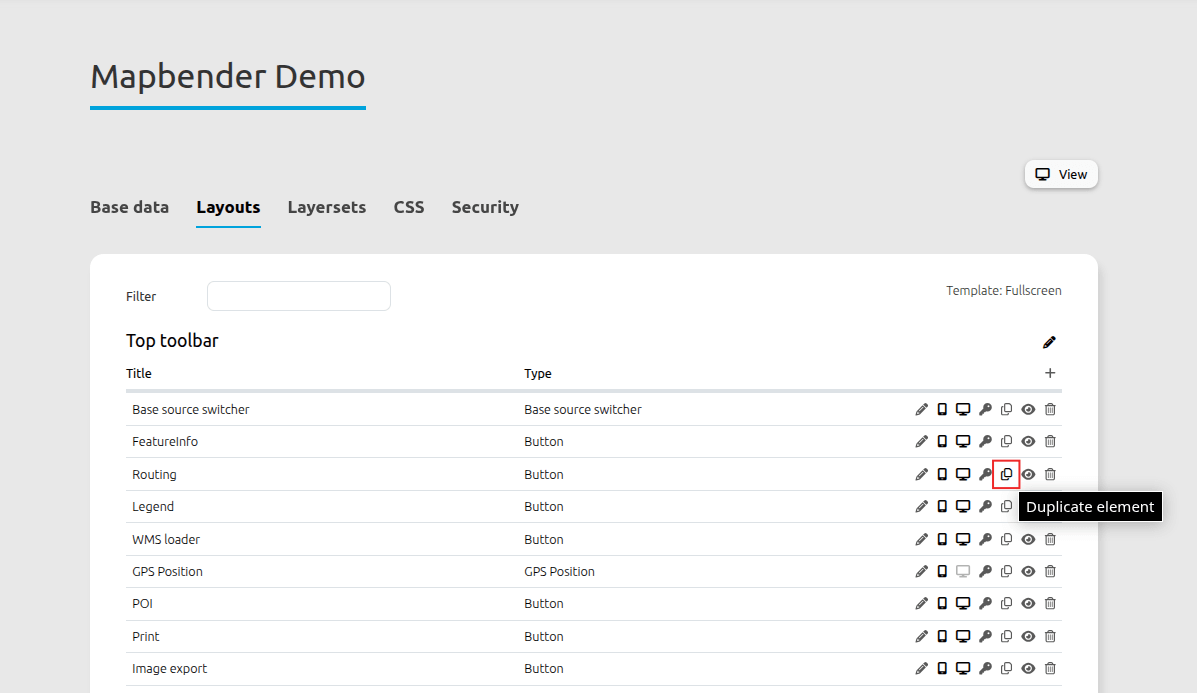Edit the Base source switcher element
The image size is (1197, 693).
click(x=921, y=410)
